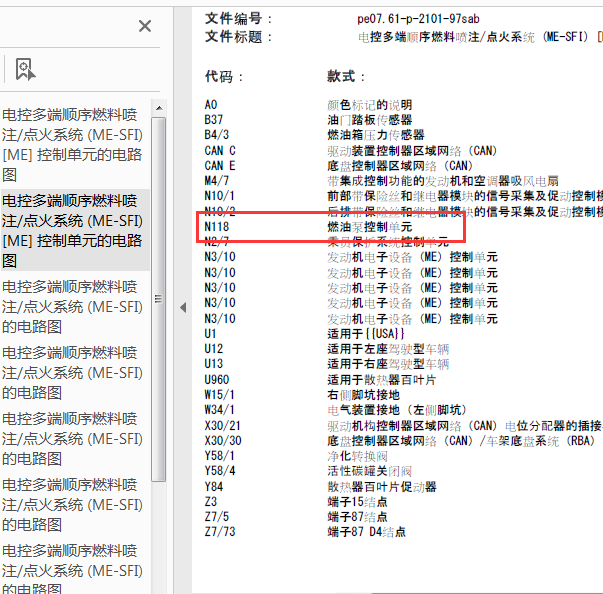The height and width of the screenshot is (594, 603).
Task: Click description 右侧脚坑接地
Action: [x=363, y=395]
